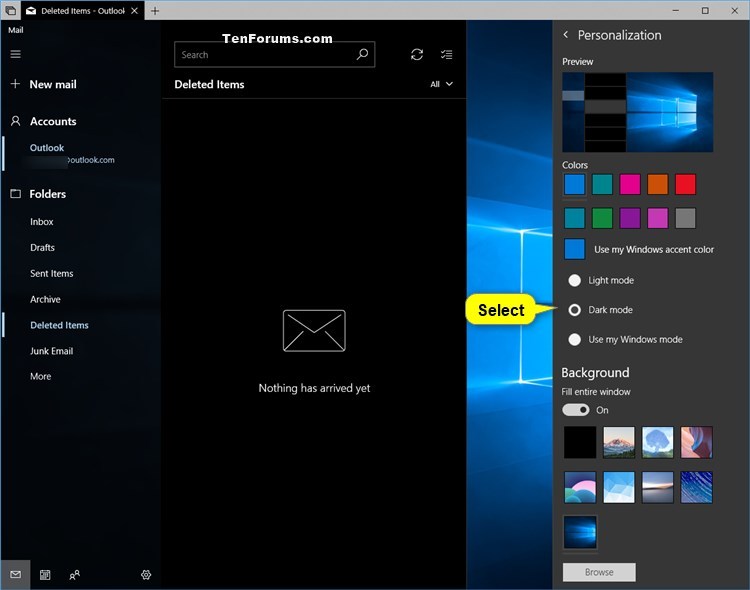Select the solid black background thumbnail
Screen dimensions: 750x590
580,443
